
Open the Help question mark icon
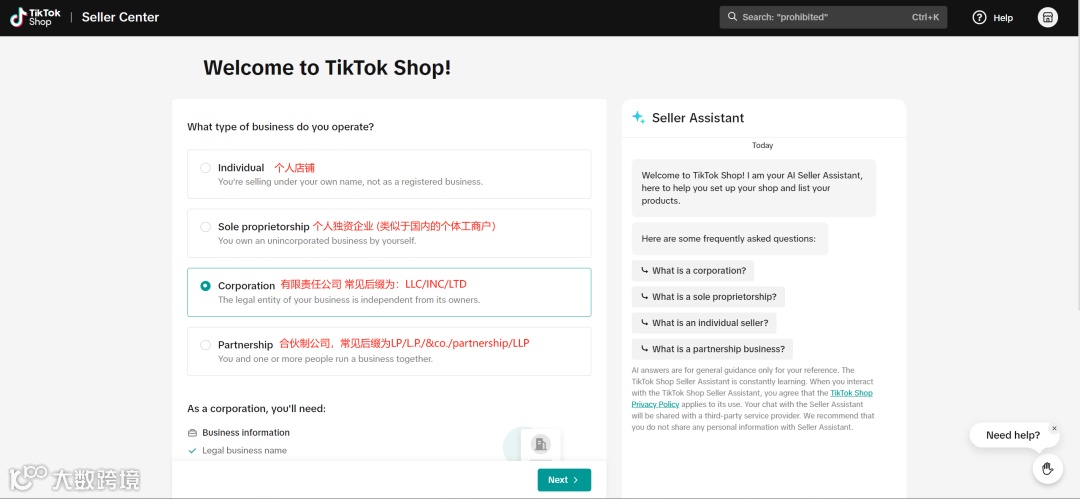[x=979, y=17]
